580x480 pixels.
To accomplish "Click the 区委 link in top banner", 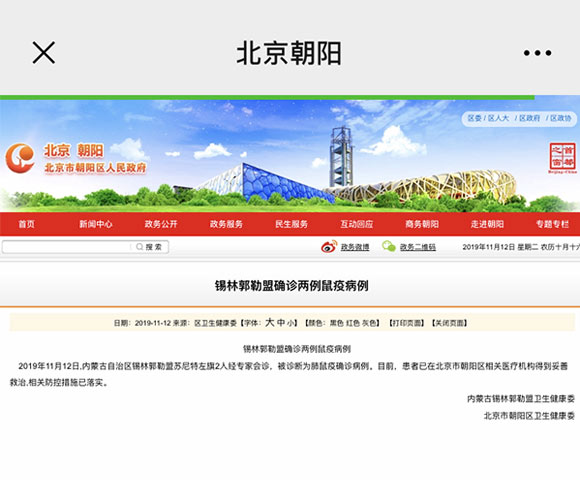I will [x=474, y=118].
